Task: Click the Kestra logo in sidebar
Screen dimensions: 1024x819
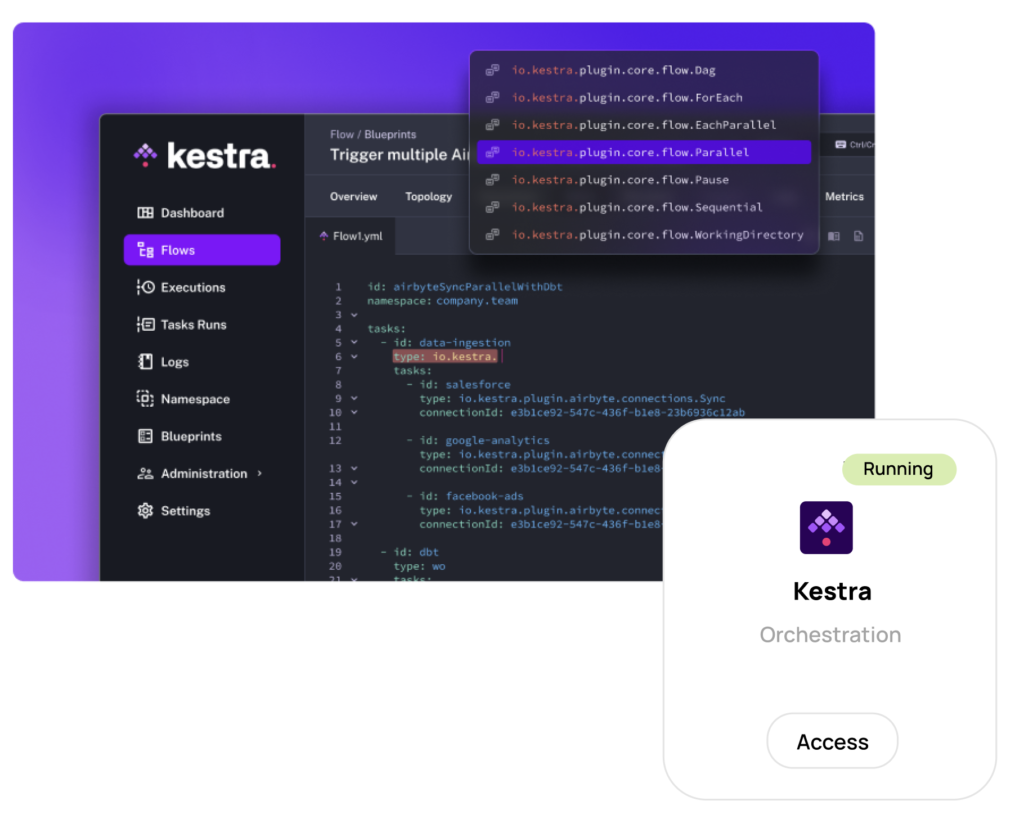Action: (205, 155)
